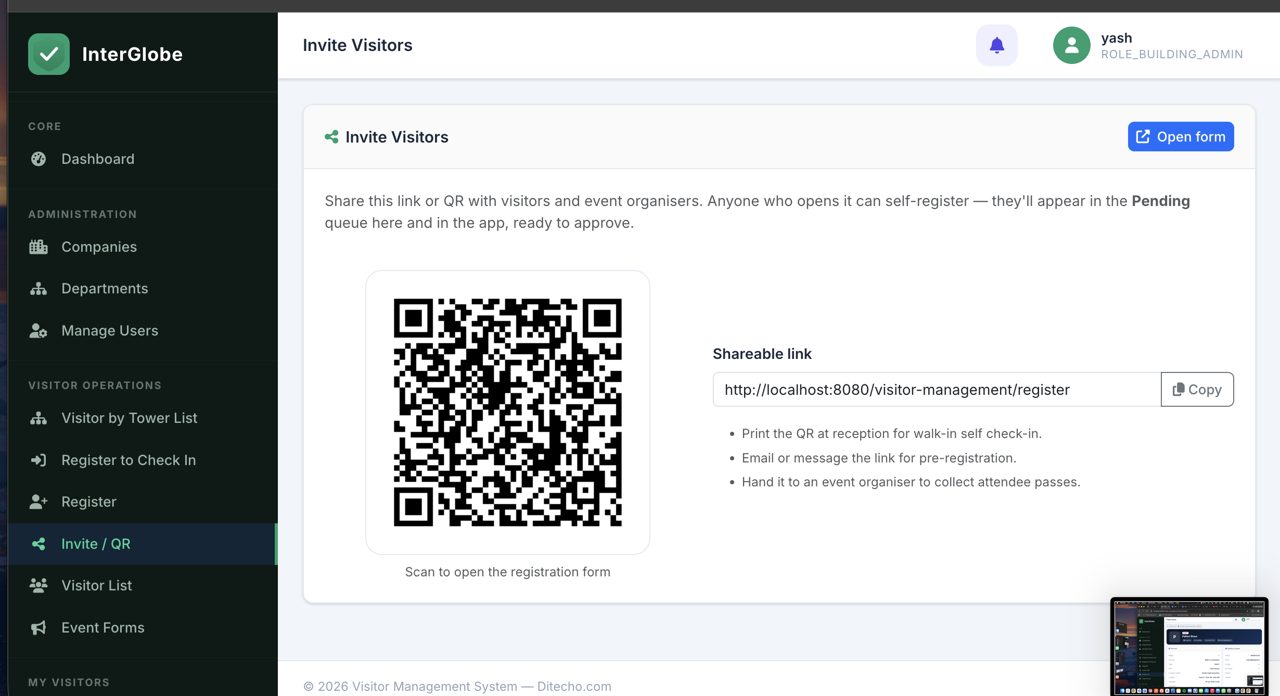The image size is (1280, 696).
Task: Select Manage Users in sidebar
Action: pyautogui.click(x=142, y=331)
